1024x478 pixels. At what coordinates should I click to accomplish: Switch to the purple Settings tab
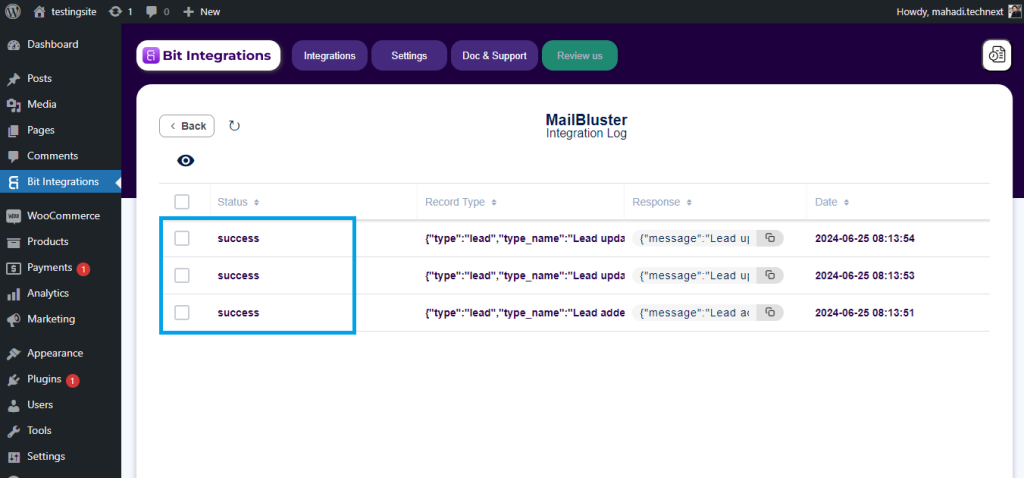click(x=409, y=56)
